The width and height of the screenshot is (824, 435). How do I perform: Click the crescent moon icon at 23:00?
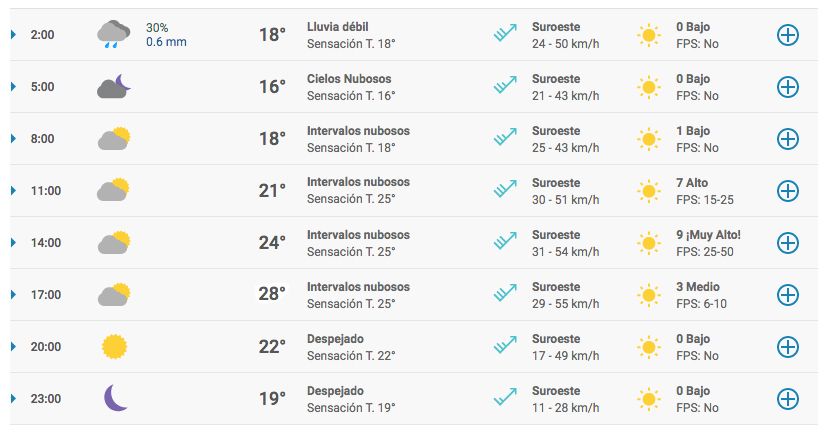pos(116,398)
